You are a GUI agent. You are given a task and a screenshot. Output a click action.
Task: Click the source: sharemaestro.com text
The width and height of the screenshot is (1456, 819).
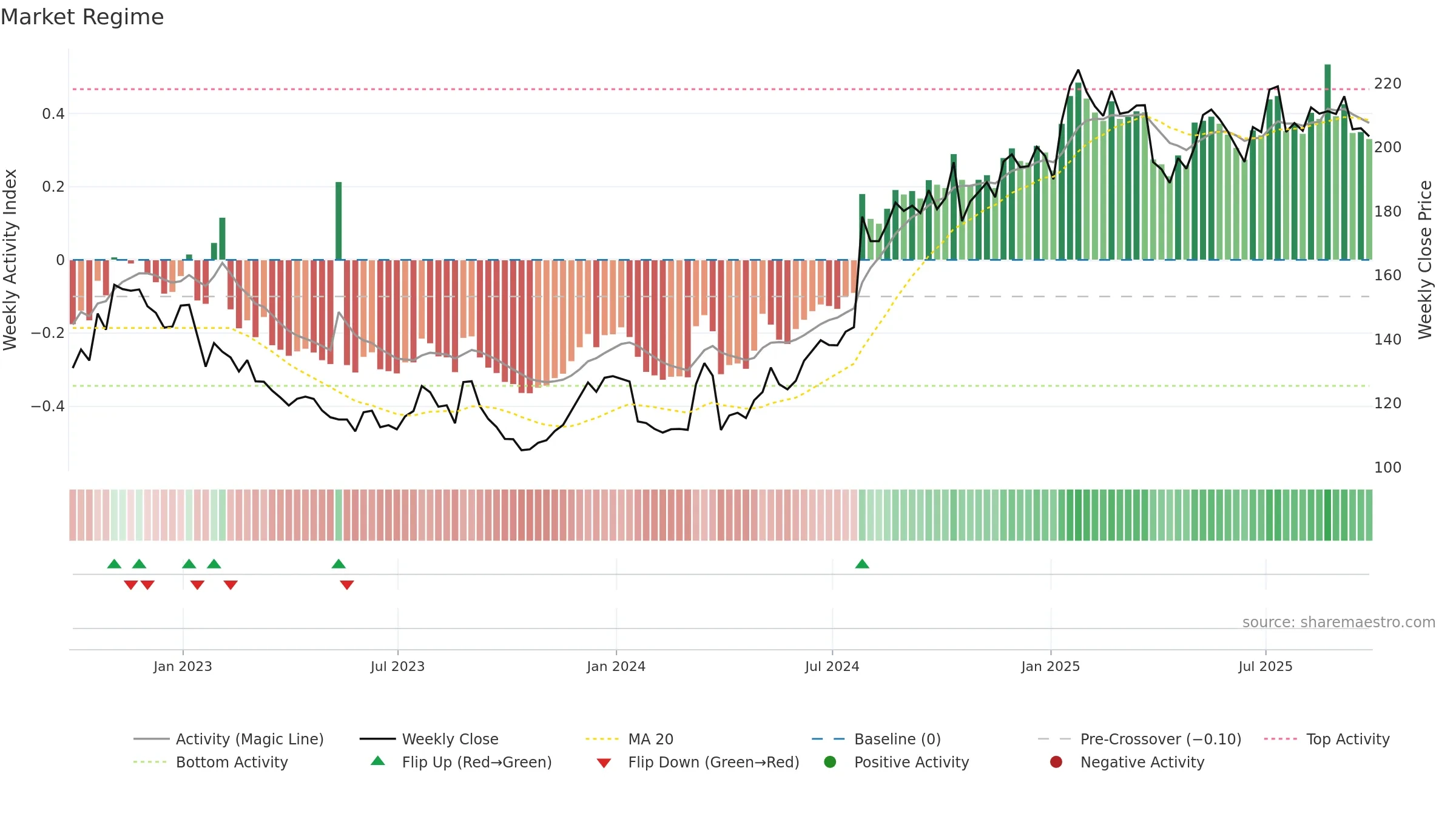(1339, 622)
